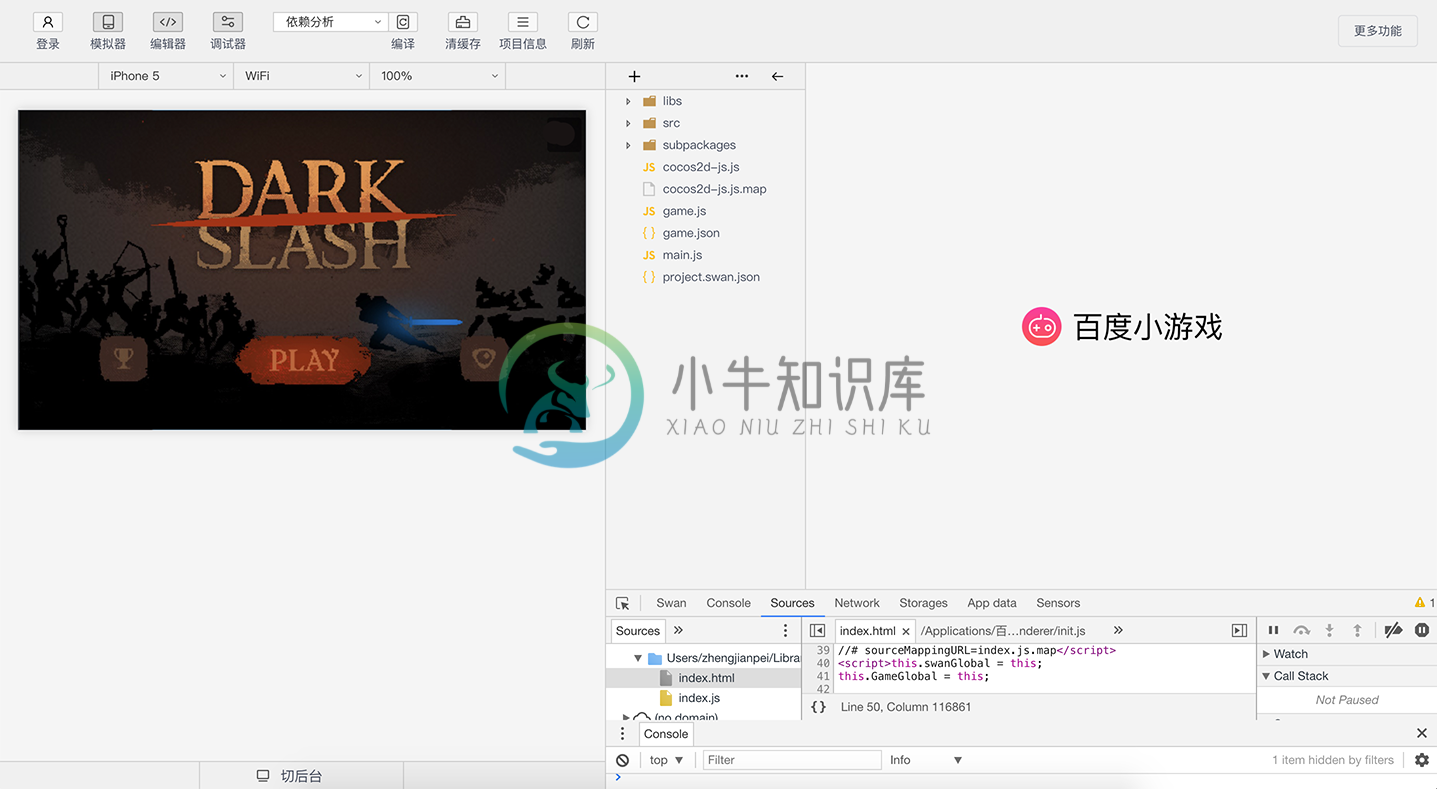Viewport: 1437px width, 789px height.
Task: Click PLAY button in game preview
Action: tap(304, 360)
